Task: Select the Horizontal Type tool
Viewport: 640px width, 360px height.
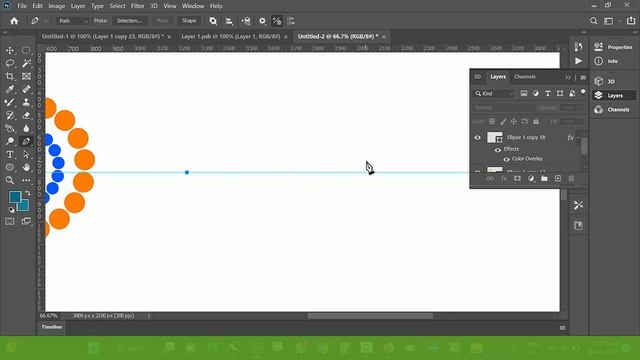Action: pos(10,155)
